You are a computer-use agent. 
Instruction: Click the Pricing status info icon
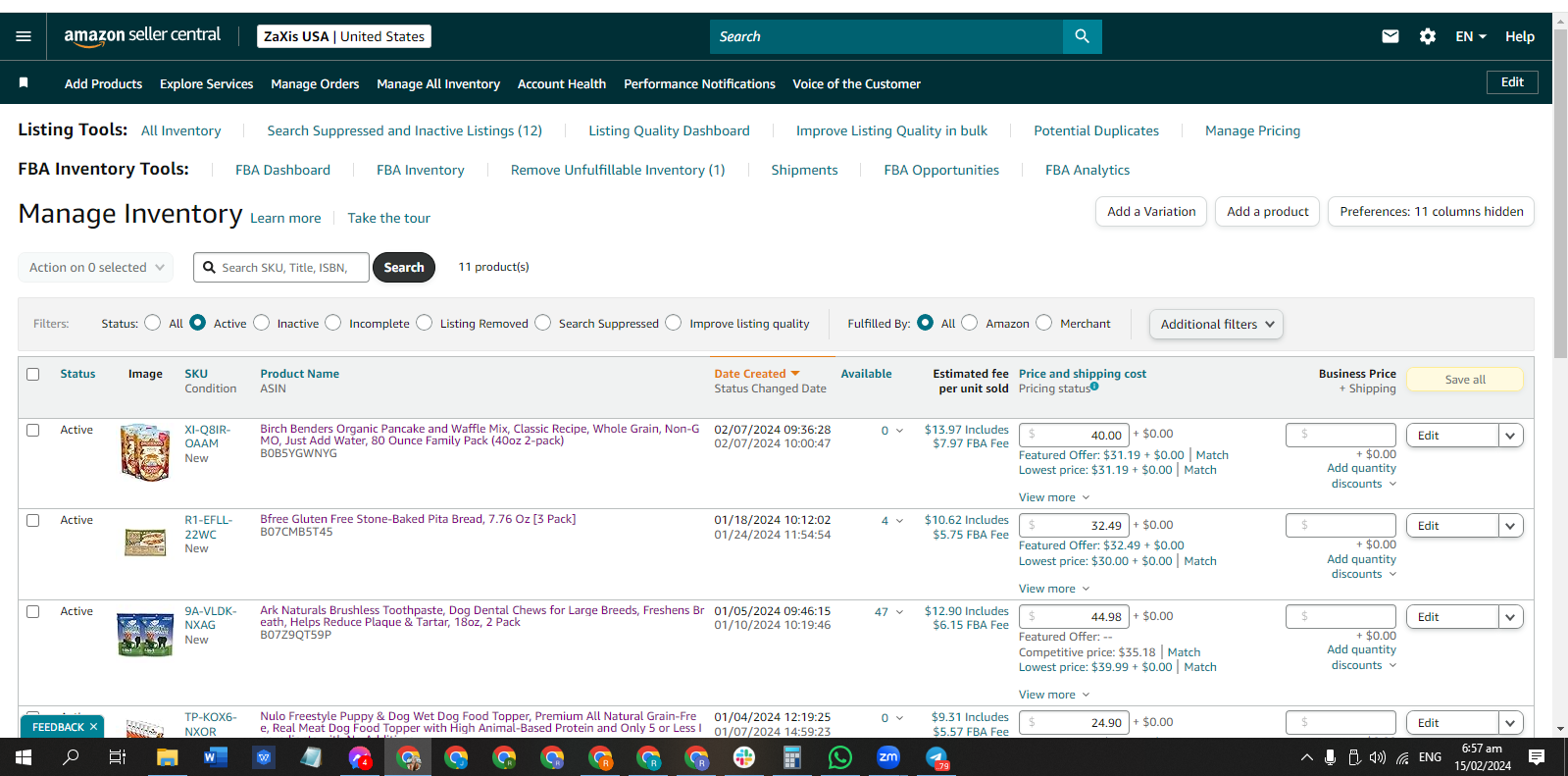1094,387
